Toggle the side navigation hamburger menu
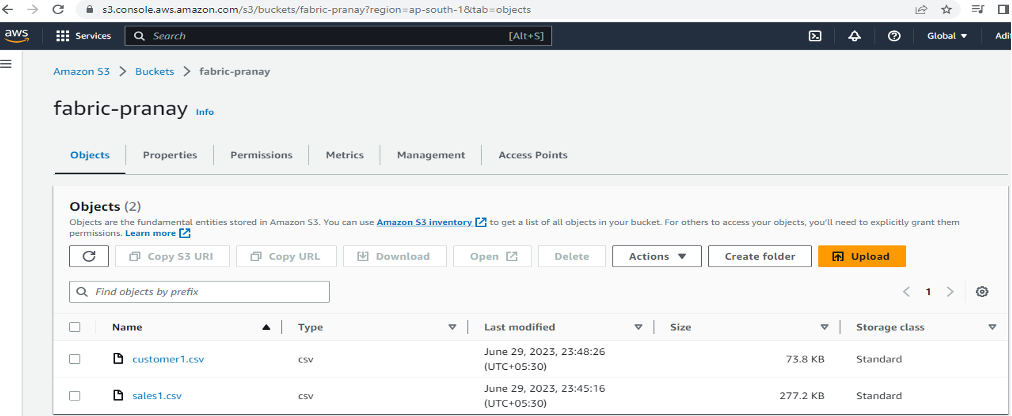The image size is (1012, 416). pyautogui.click(x=7, y=63)
